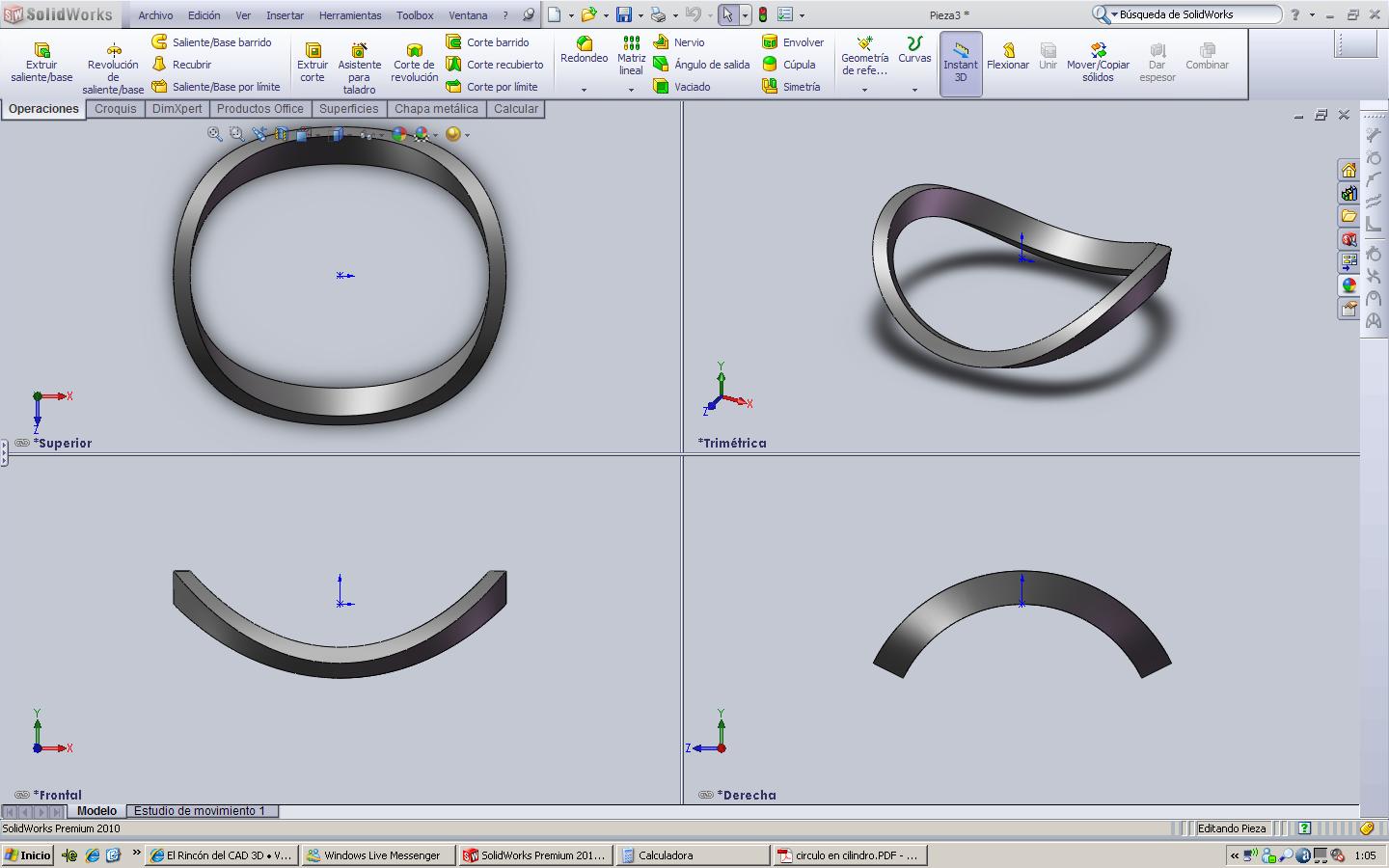Screen dimensions: 1389x868
Task: Switch to Modelo tab
Action: pyautogui.click(x=96, y=811)
